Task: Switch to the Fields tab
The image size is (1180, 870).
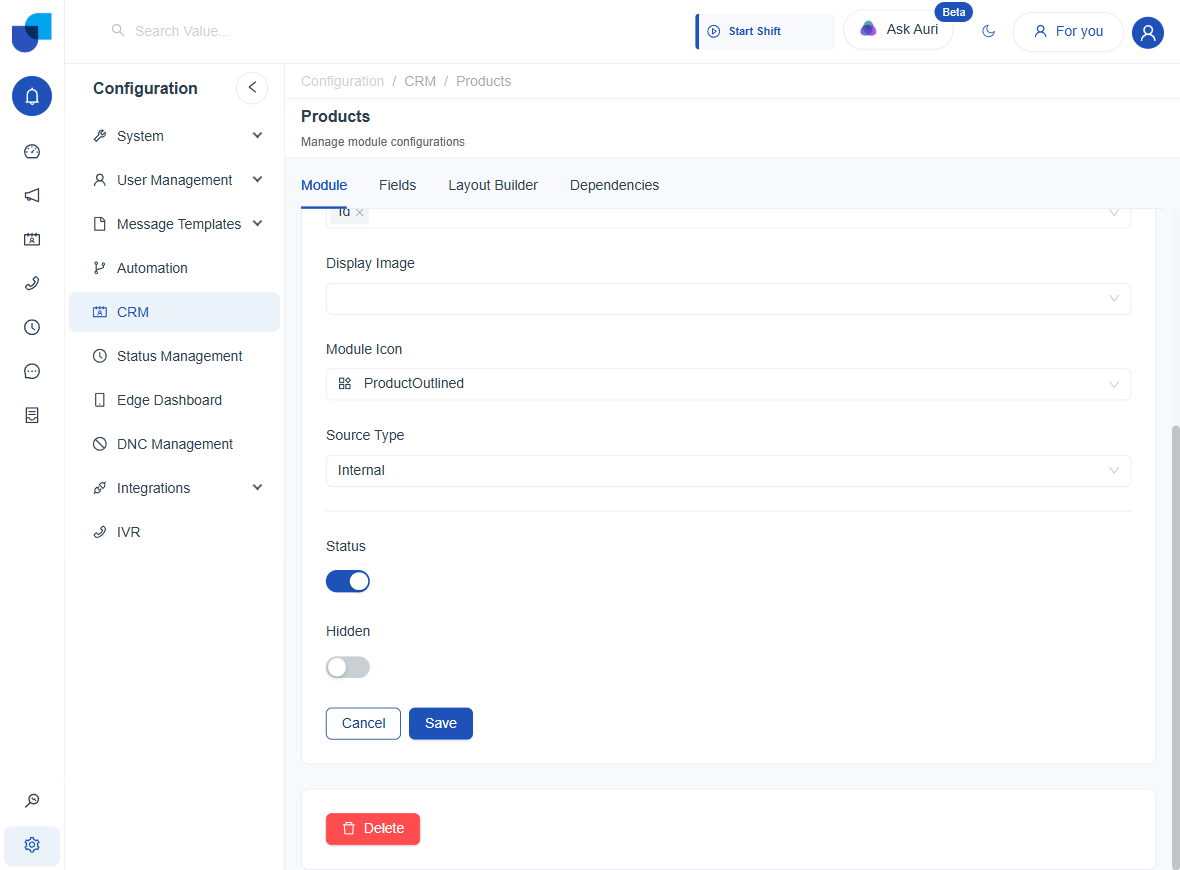Action: [x=397, y=185]
